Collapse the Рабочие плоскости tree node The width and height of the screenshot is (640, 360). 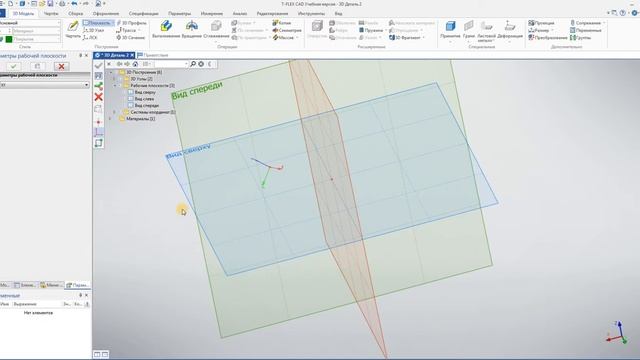coord(115,86)
